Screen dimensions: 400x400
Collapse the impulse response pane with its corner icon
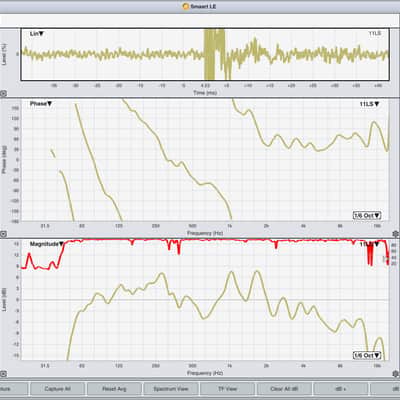tap(3, 94)
